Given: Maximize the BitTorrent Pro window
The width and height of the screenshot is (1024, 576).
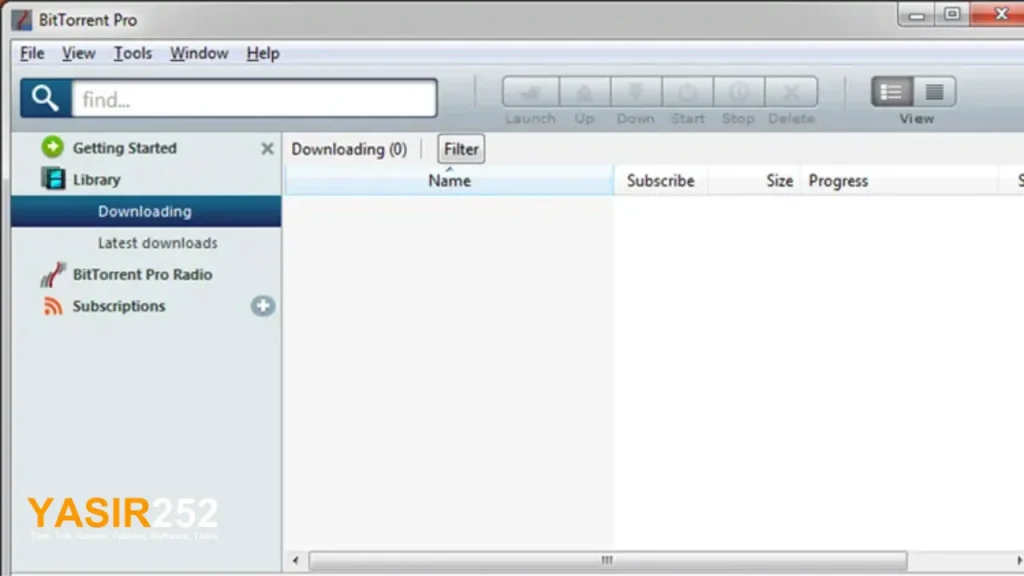Looking at the screenshot, I should [x=952, y=14].
